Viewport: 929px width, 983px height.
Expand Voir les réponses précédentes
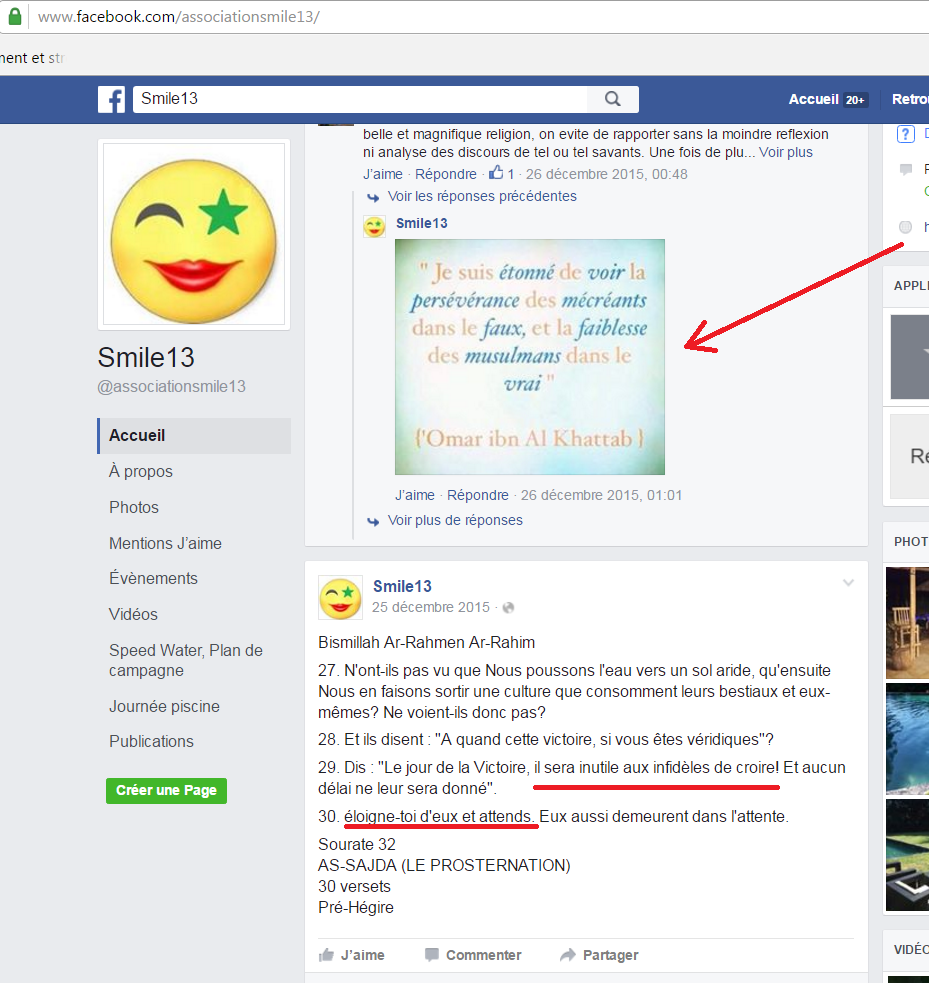tap(481, 197)
